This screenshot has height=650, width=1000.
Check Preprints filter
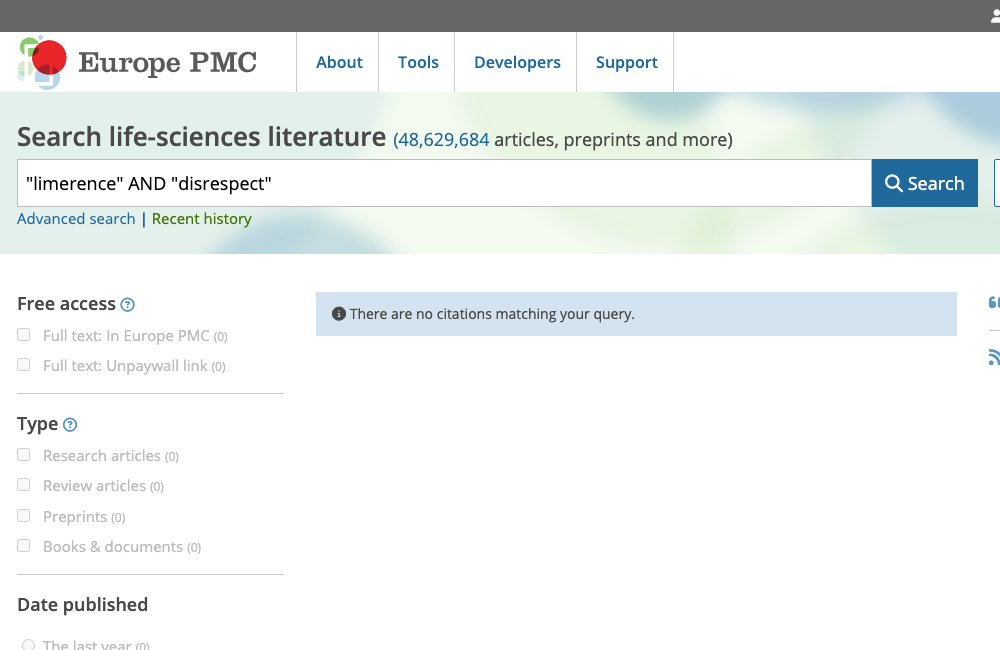[x=24, y=515]
